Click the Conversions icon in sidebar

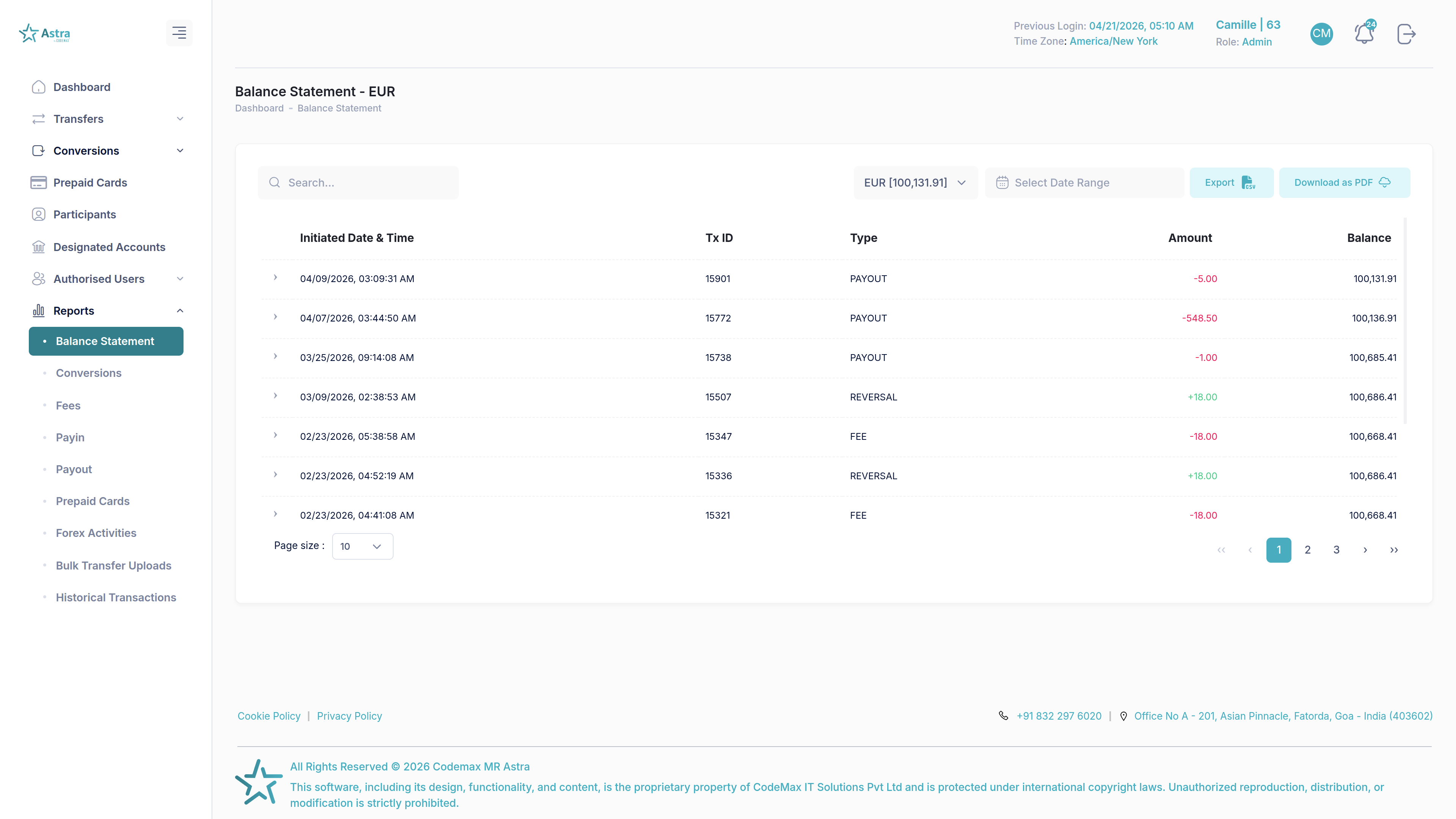point(38,151)
